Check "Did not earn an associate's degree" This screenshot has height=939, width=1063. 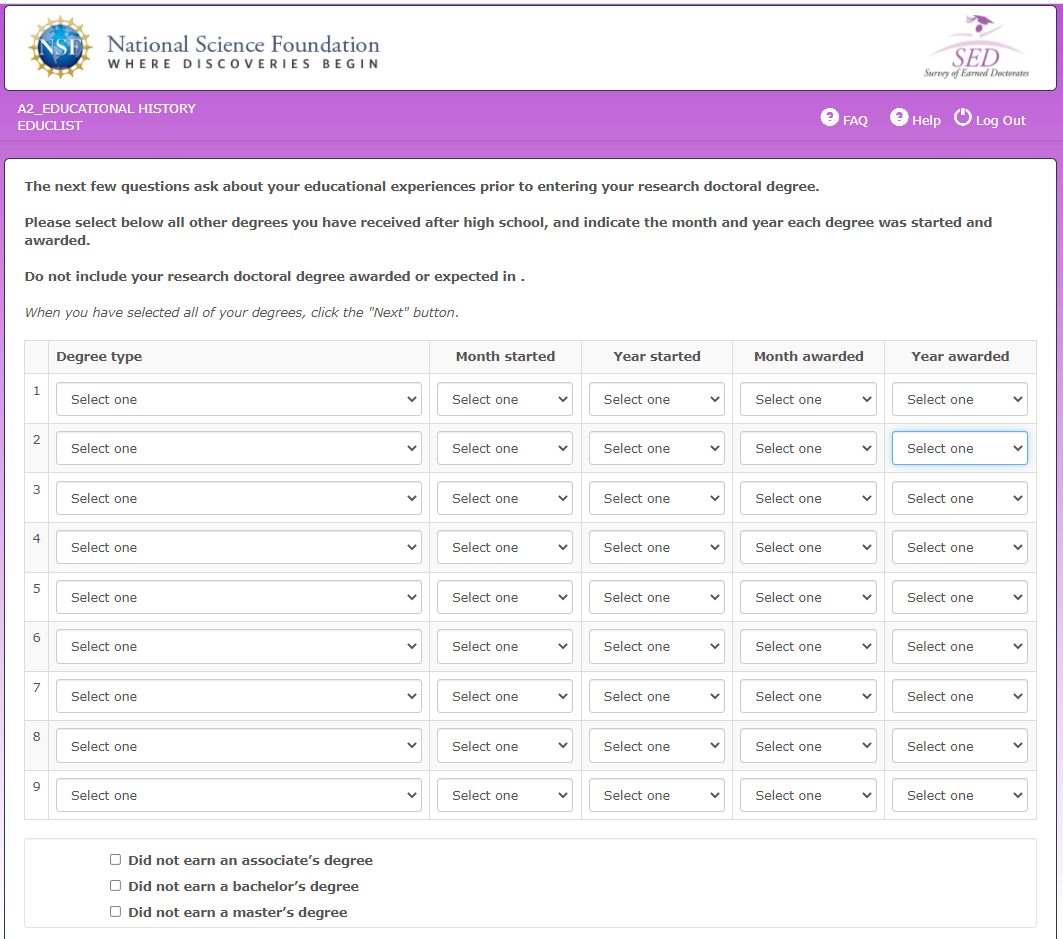pyautogui.click(x=115, y=860)
